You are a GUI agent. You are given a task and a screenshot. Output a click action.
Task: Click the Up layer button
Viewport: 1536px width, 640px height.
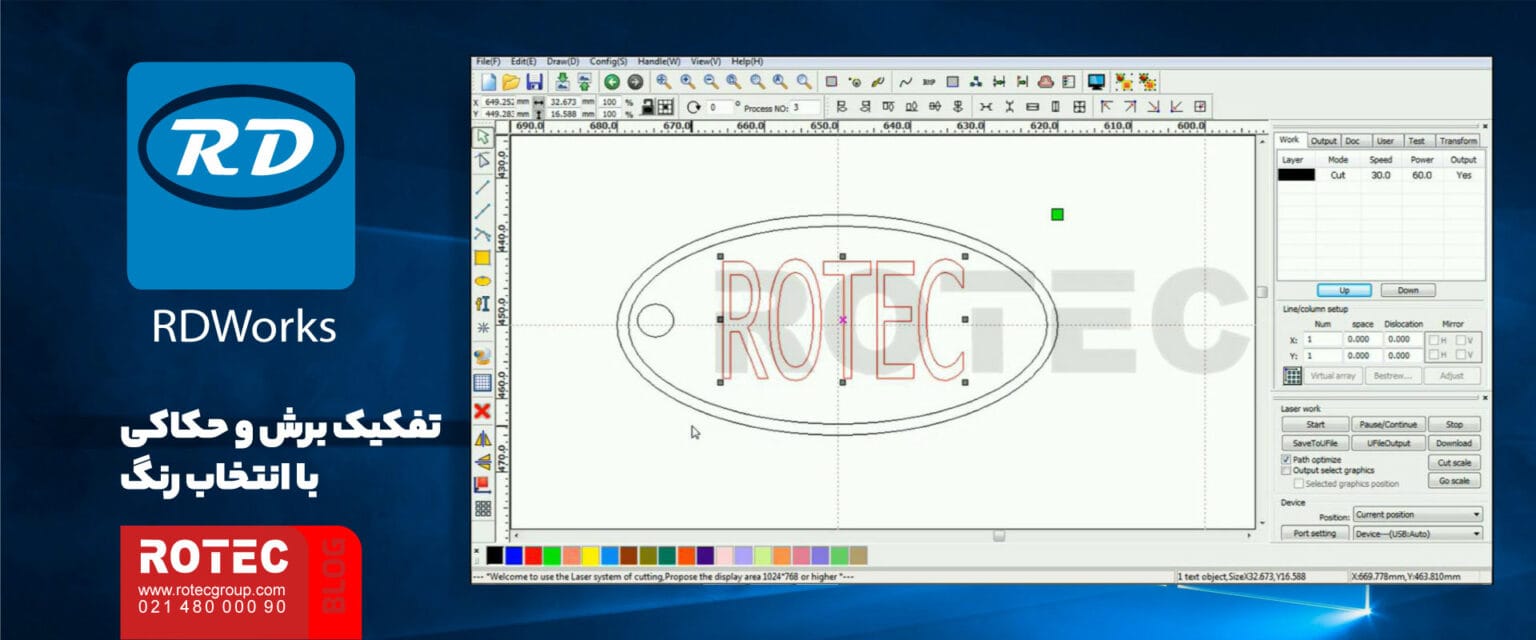click(x=1344, y=290)
